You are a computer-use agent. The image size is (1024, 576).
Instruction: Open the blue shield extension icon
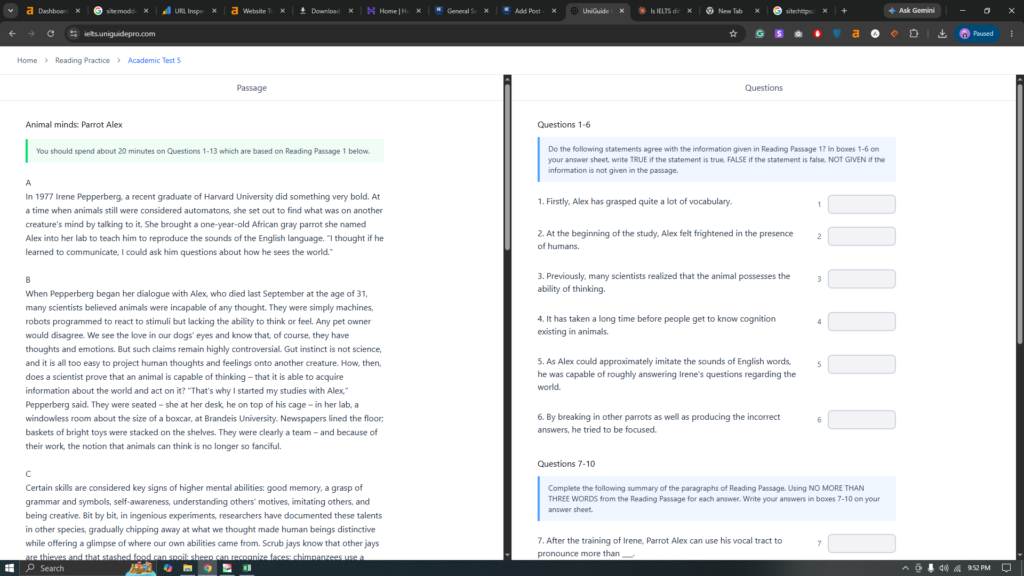point(837,33)
